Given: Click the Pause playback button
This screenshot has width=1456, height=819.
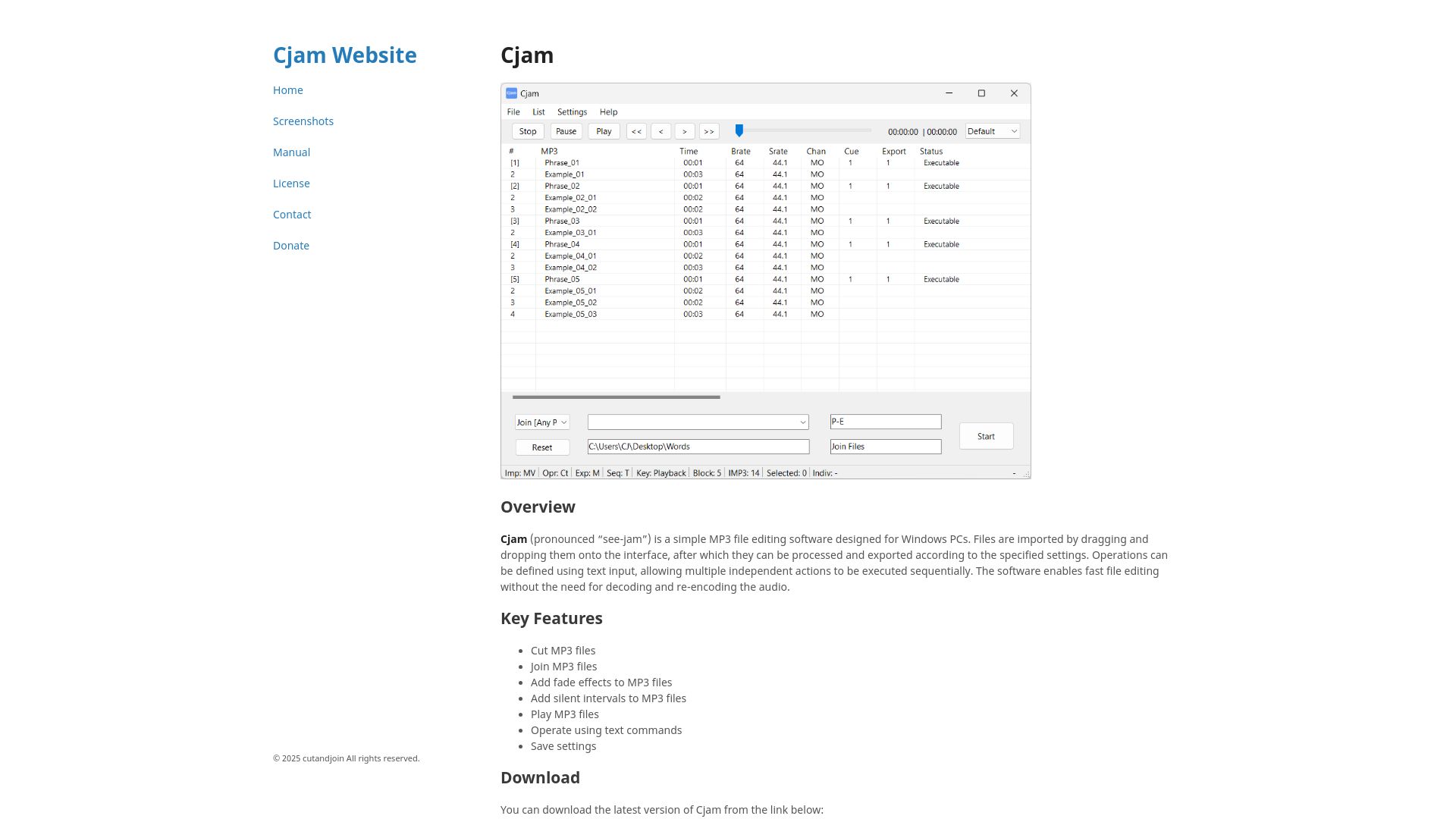Looking at the screenshot, I should pyautogui.click(x=566, y=131).
